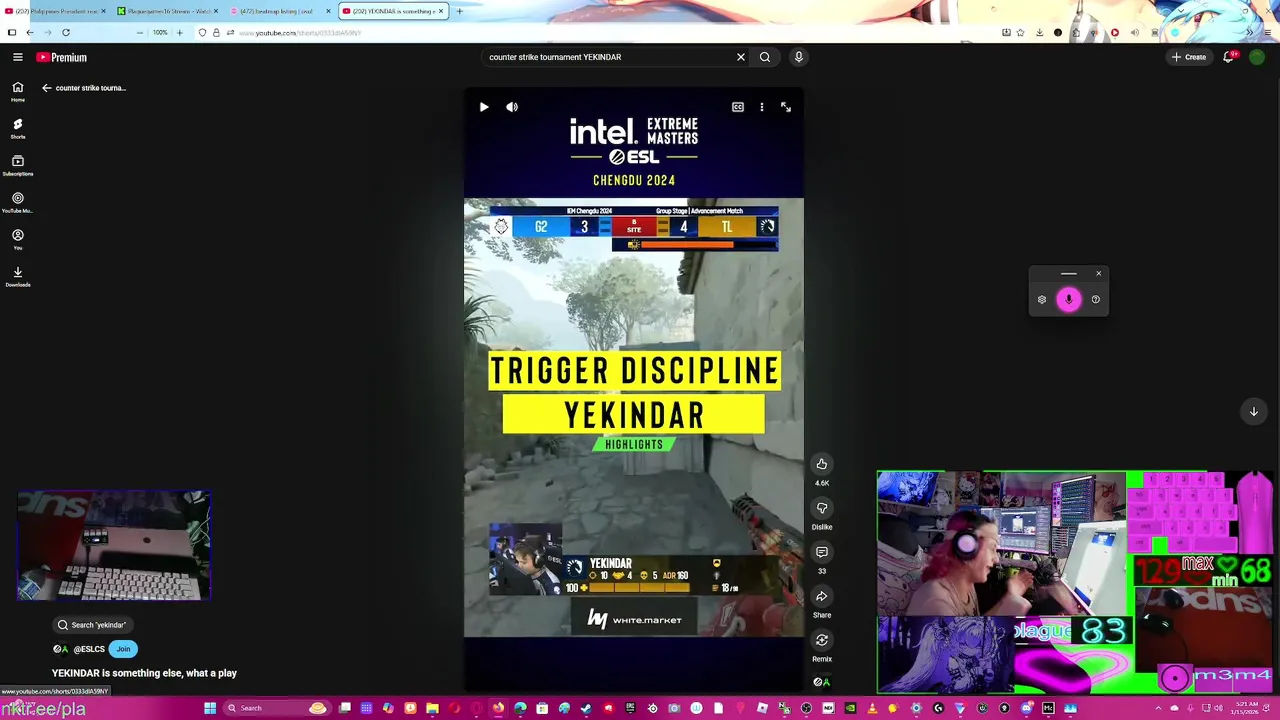Open the short's three-dot more menu
The image size is (1280, 720).
(x=762, y=107)
